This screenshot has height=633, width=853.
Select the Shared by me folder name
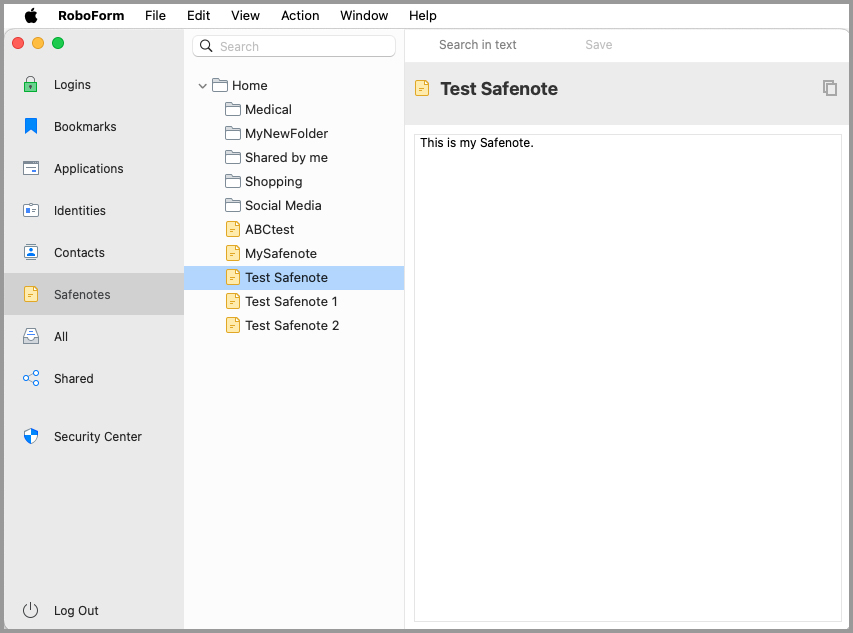(286, 157)
